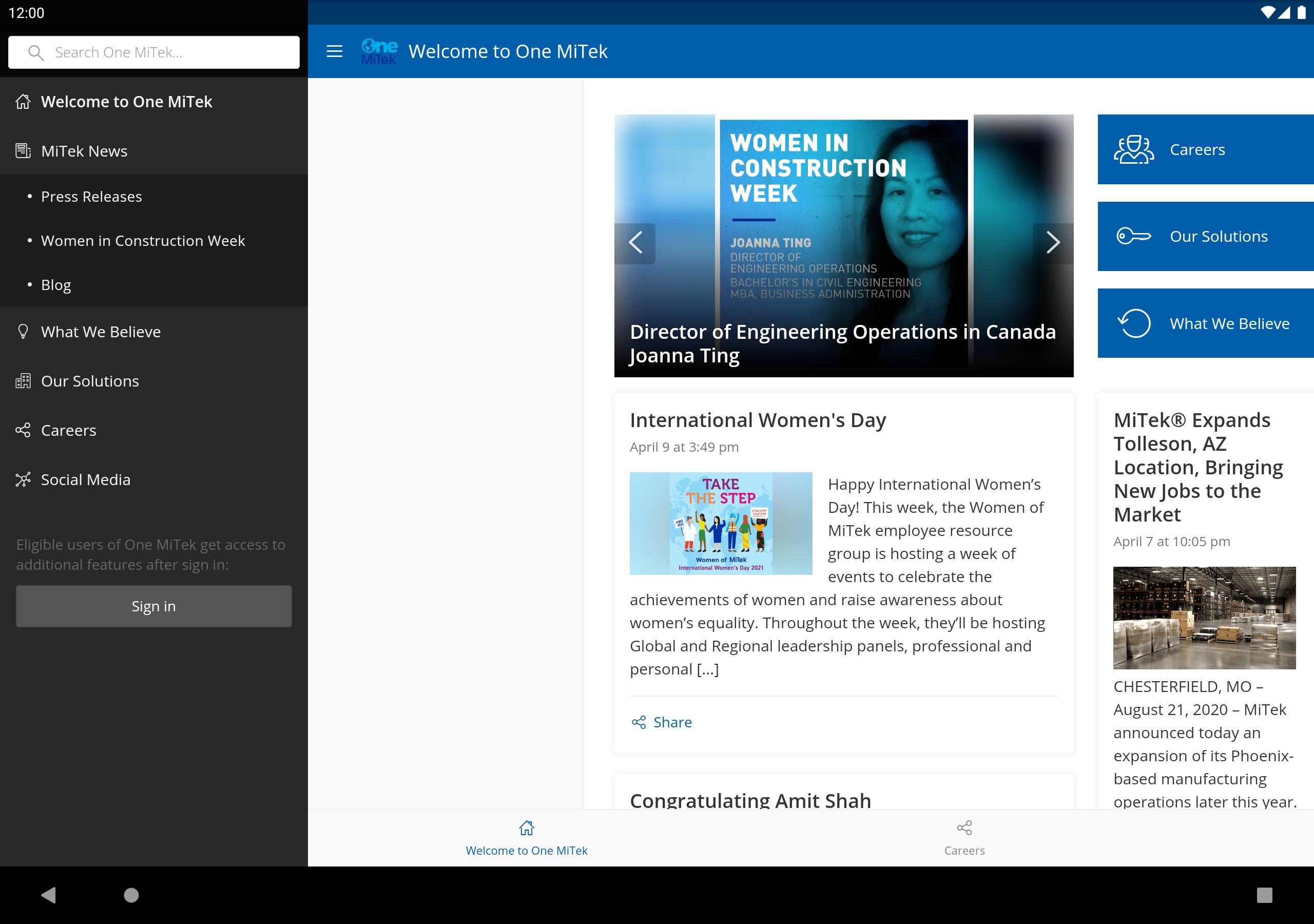Image resolution: width=1314 pixels, height=924 pixels.
Task: Click the building icon beside Our Solutions
Action: coord(23,381)
